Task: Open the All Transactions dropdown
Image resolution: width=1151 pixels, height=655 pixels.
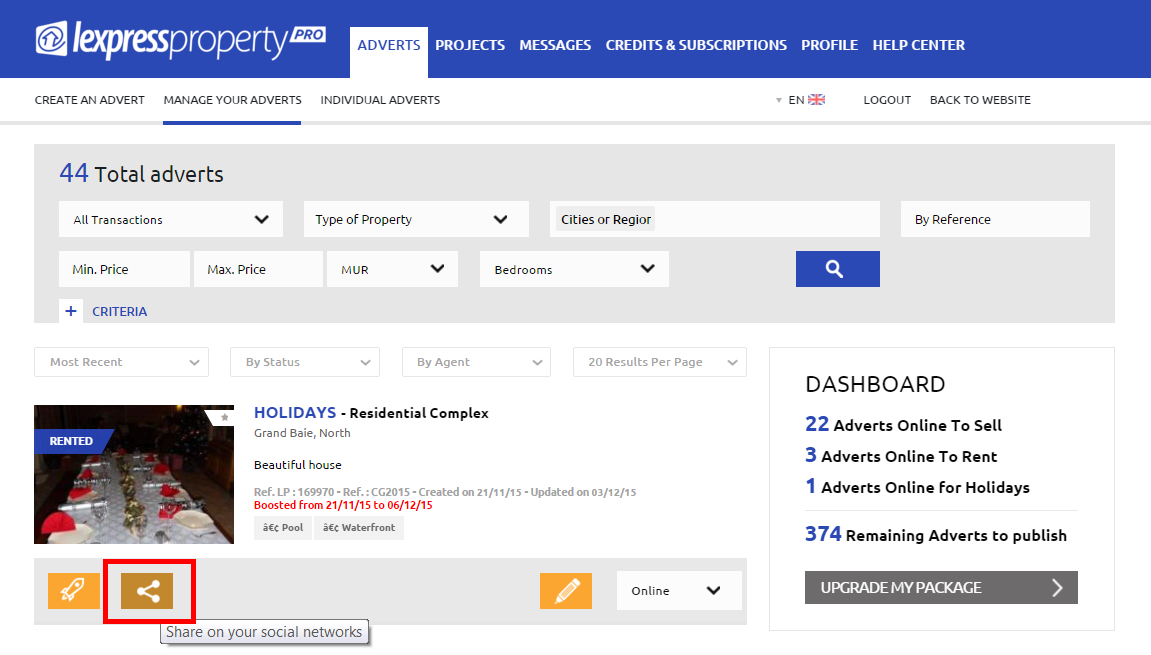Action: click(x=171, y=220)
